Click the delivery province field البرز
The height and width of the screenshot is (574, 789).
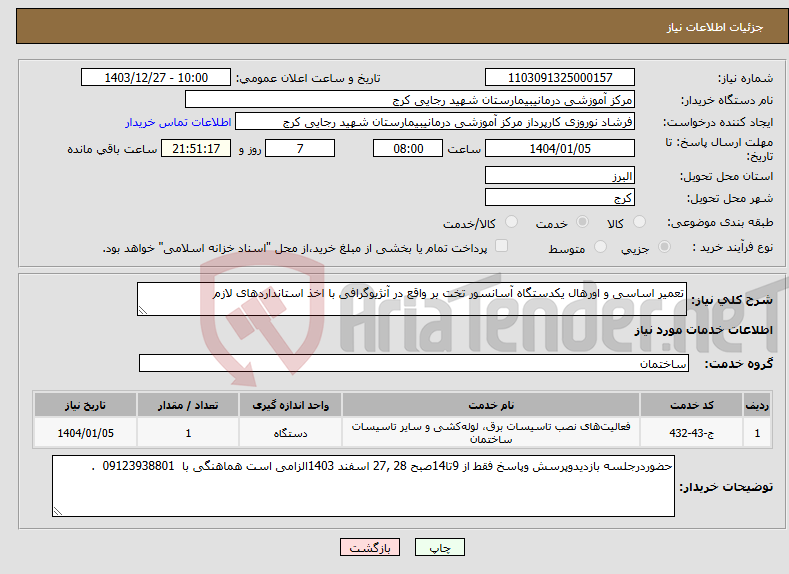click(560, 176)
